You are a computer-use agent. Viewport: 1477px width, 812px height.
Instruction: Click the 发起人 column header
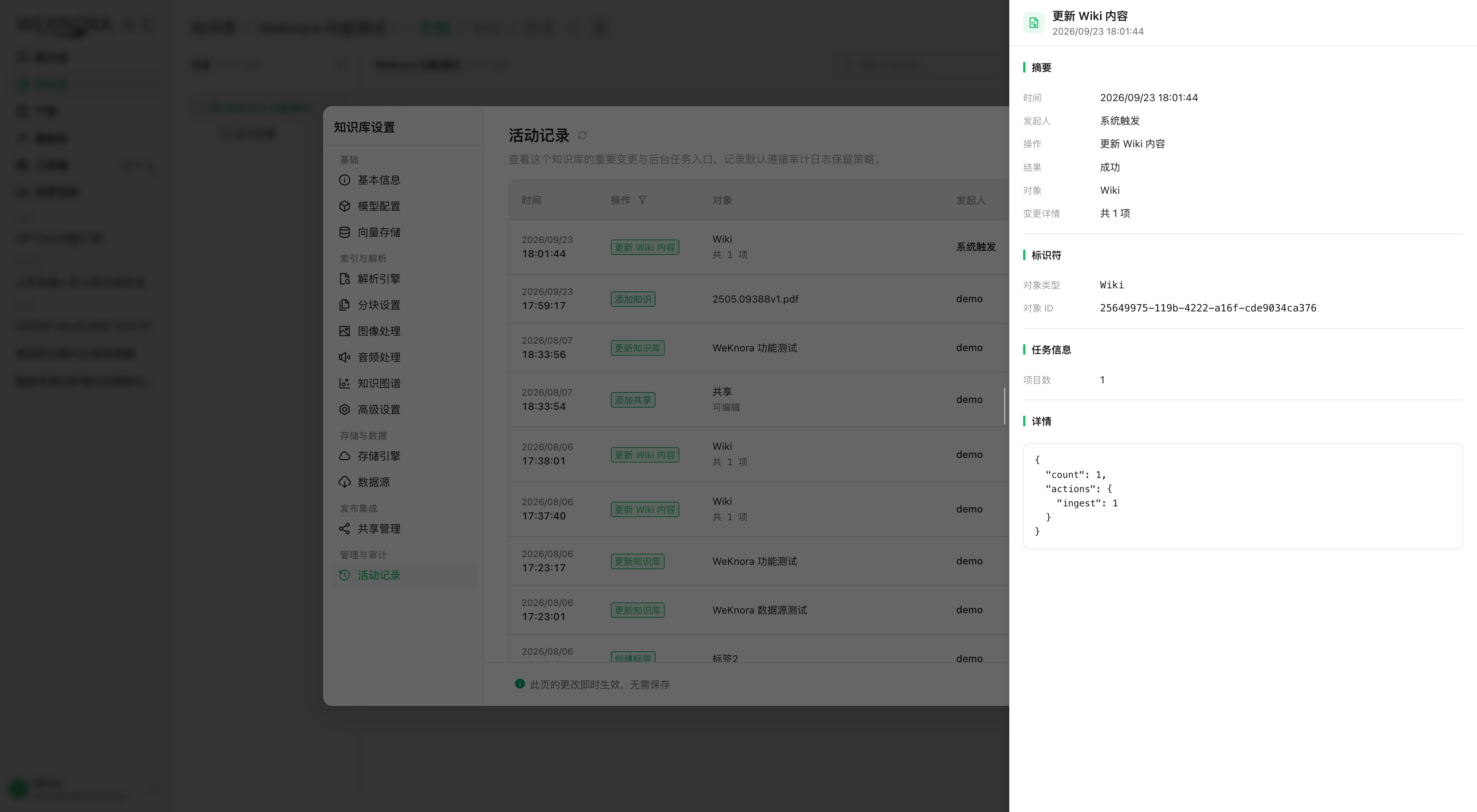click(970, 200)
